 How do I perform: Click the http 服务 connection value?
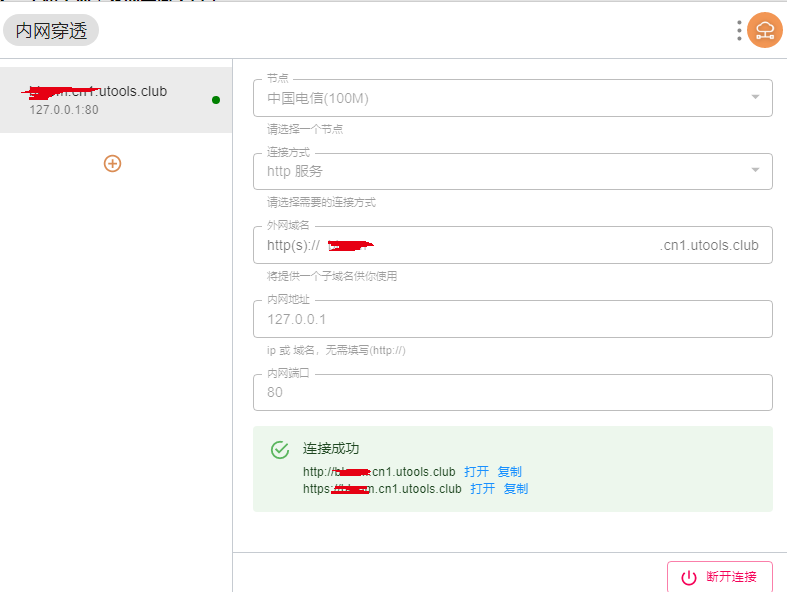295,171
